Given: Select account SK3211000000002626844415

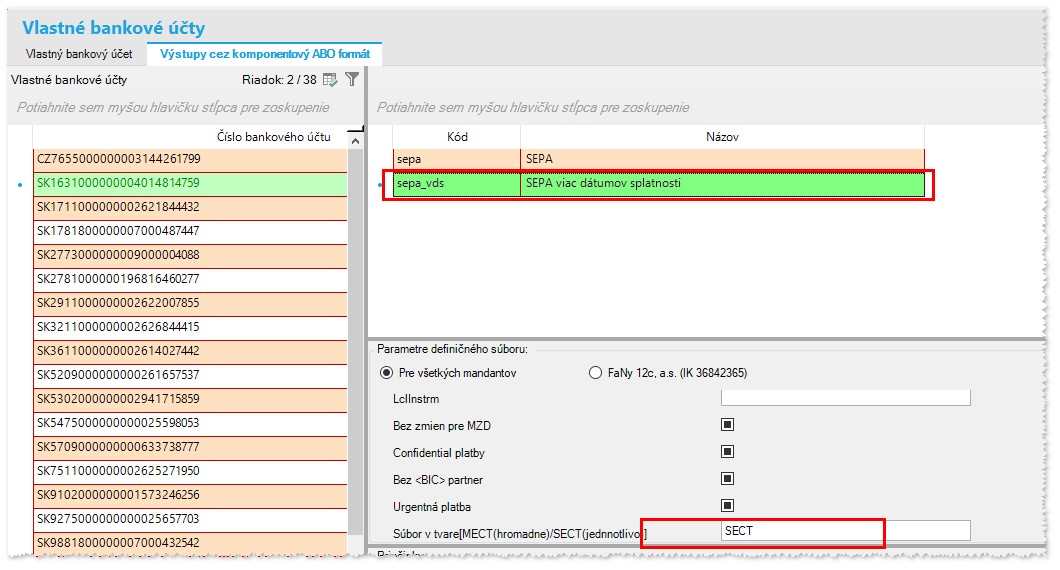Looking at the screenshot, I should (x=190, y=327).
